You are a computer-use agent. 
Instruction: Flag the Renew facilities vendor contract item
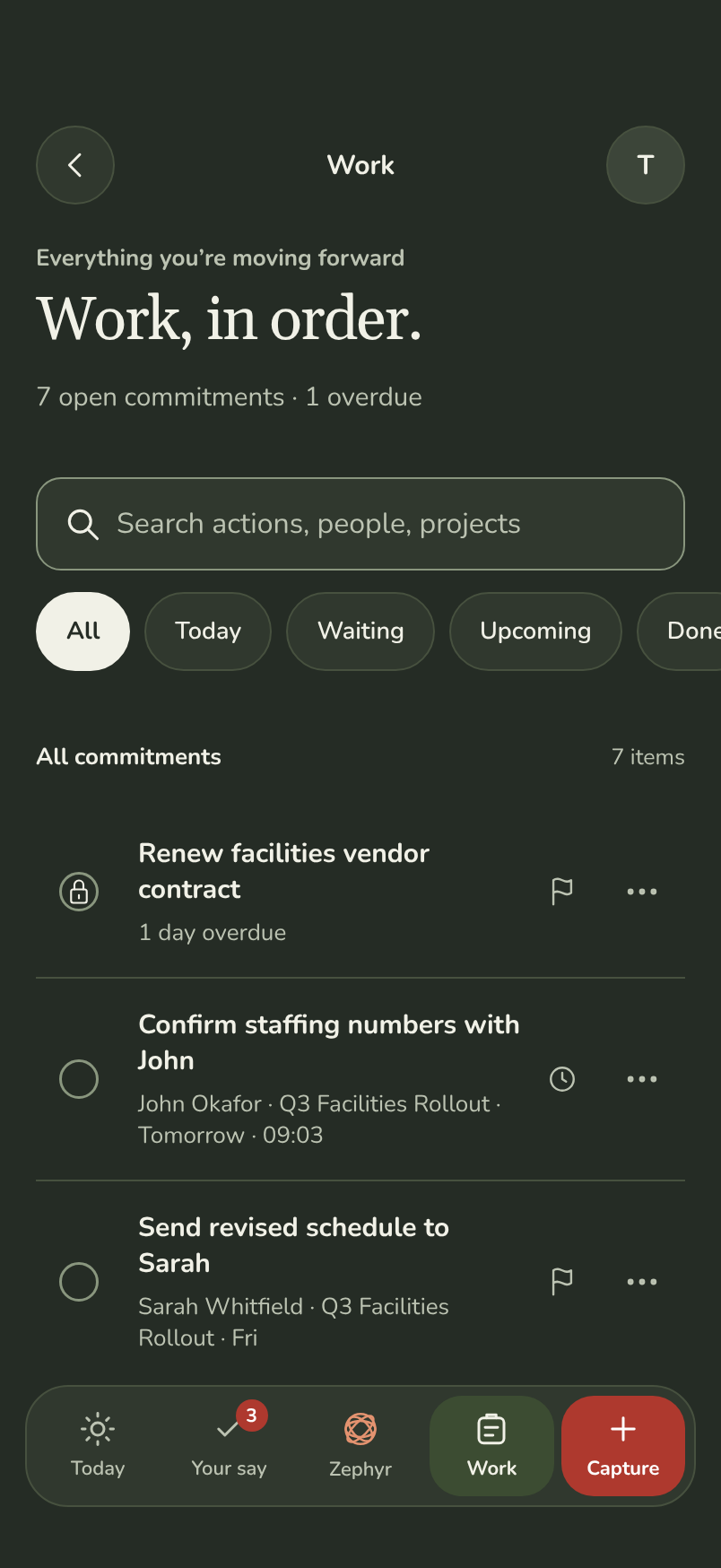(562, 892)
